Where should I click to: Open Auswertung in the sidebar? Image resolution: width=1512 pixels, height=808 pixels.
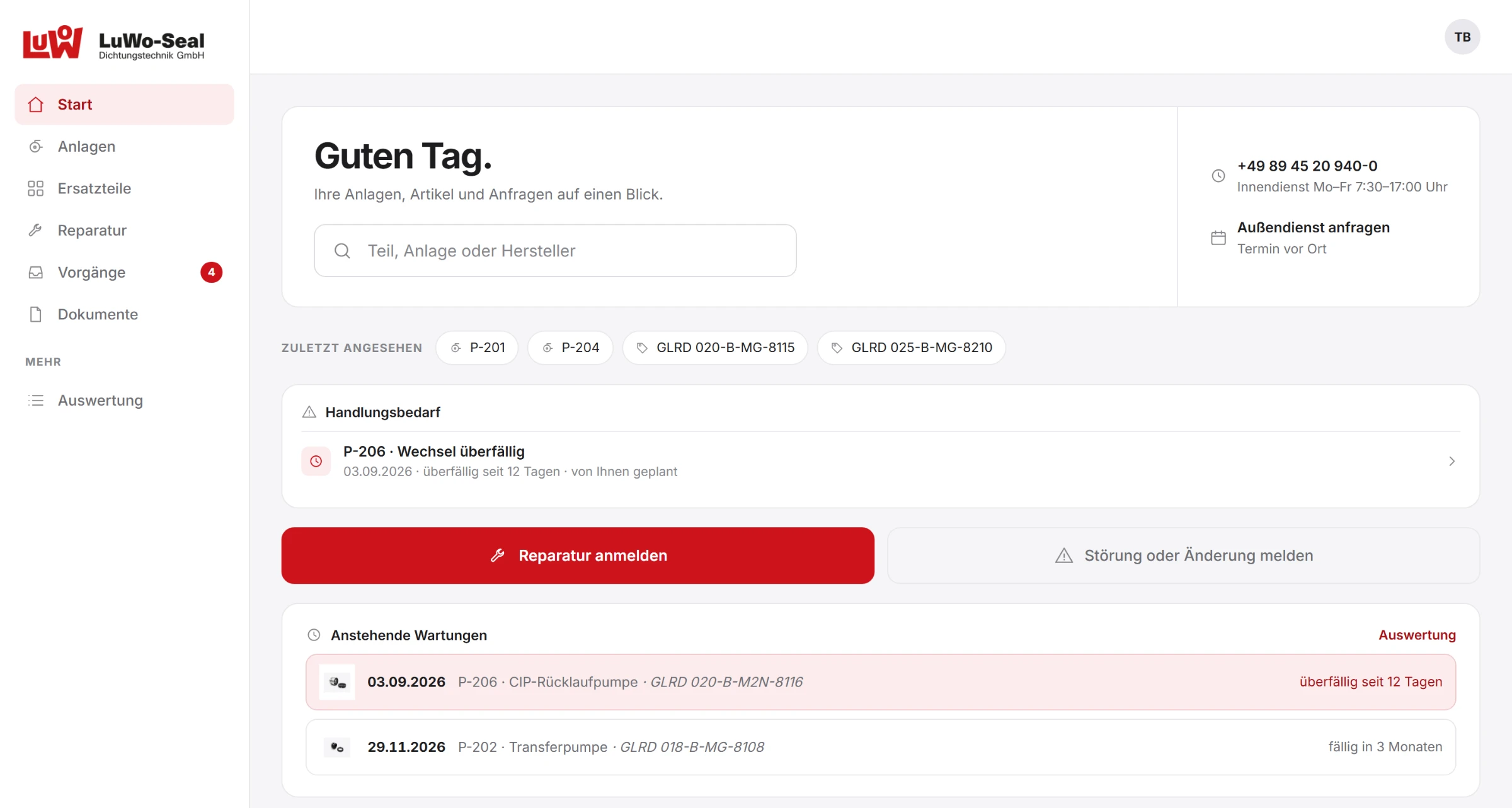tap(124, 401)
